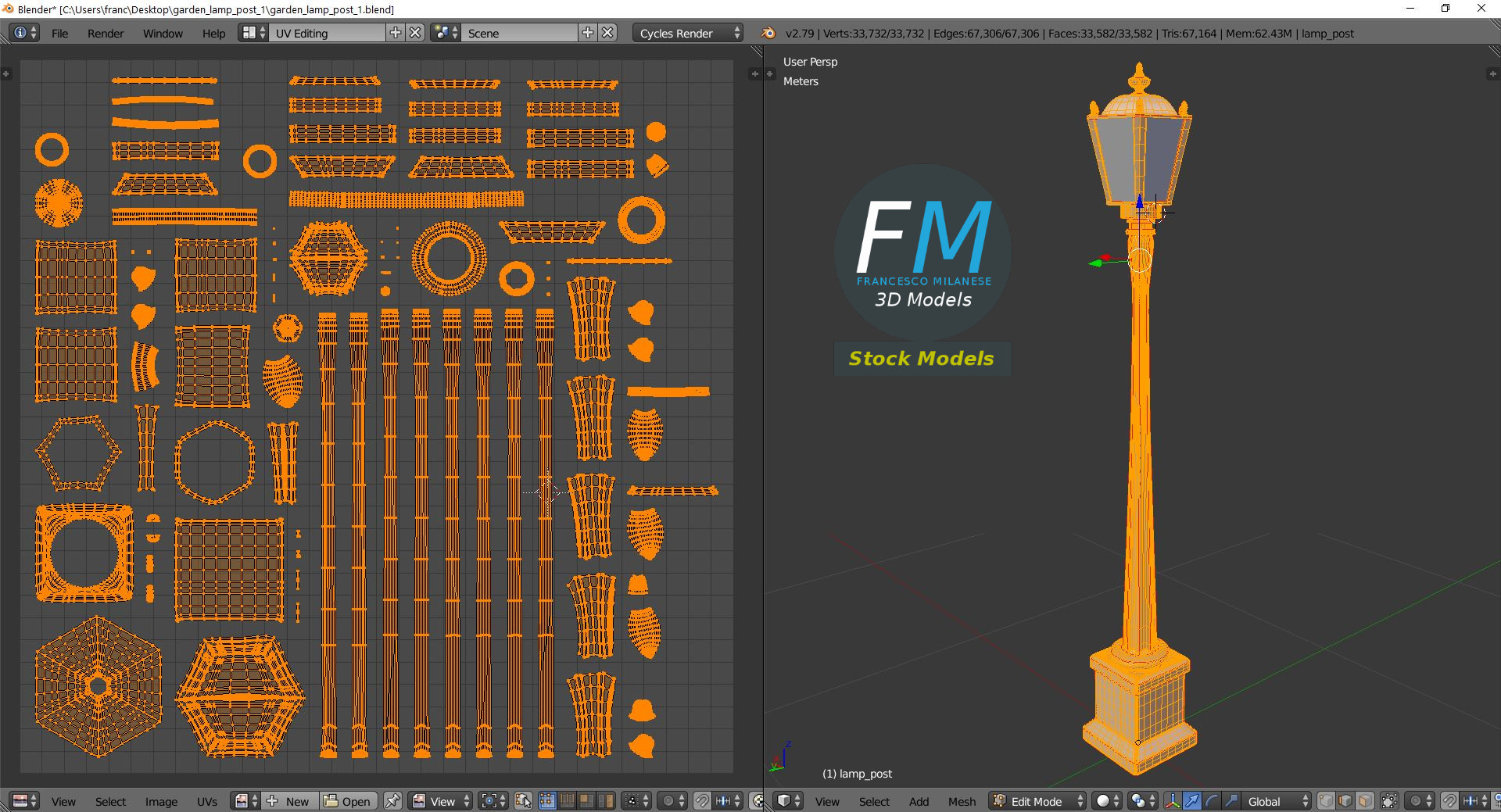
Task: Toggle the 3D manipulator widget
Action: click(1173, 801)
